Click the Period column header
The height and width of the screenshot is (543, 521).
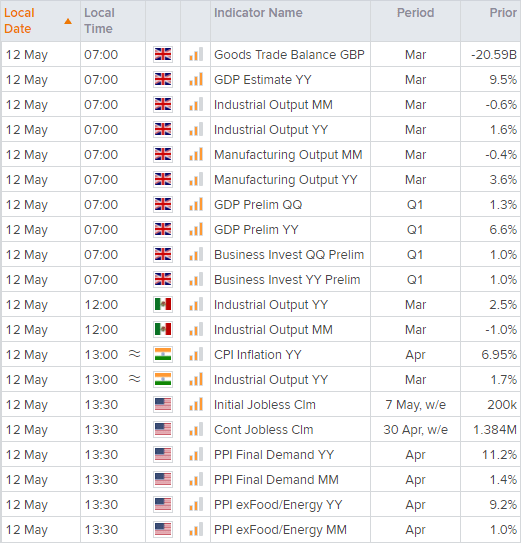(415, 13)
